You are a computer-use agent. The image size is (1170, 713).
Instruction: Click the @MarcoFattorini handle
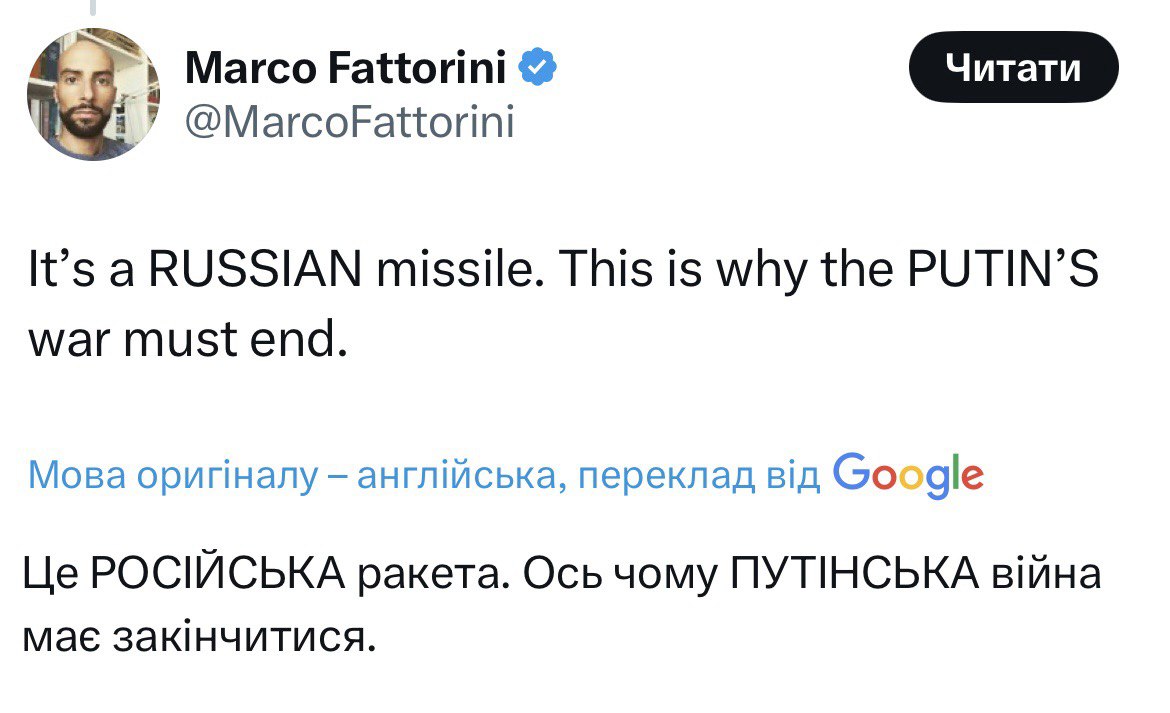pyautogui.click(x=349, y=123)
